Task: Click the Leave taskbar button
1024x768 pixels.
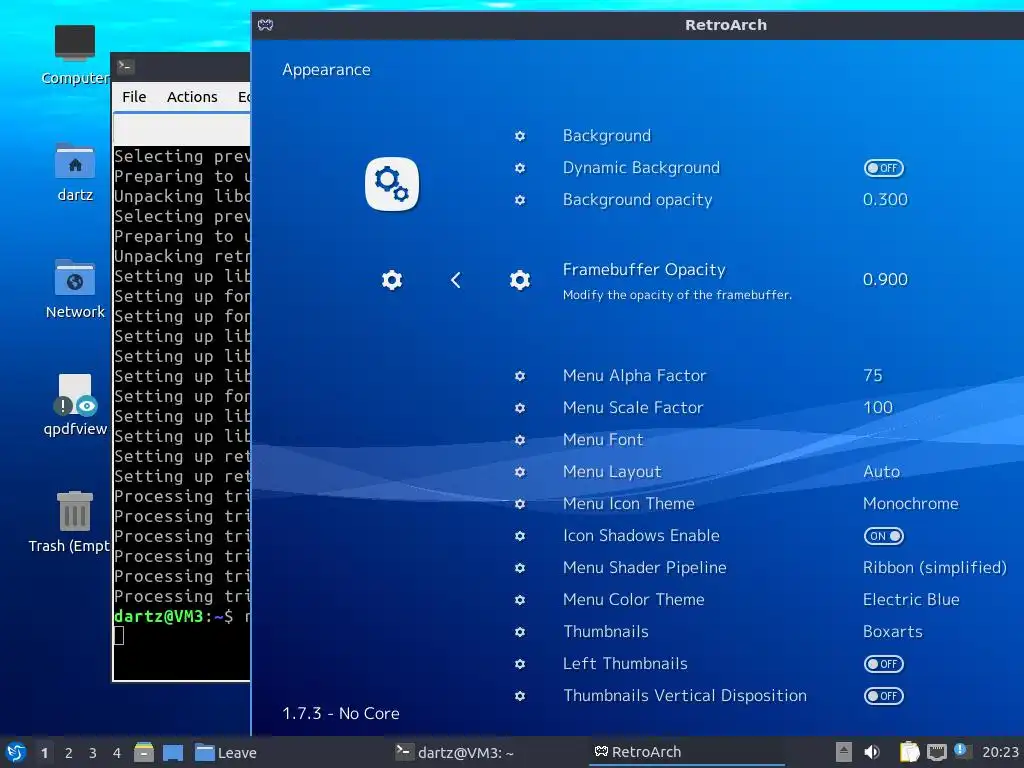Action: (226, 752)
